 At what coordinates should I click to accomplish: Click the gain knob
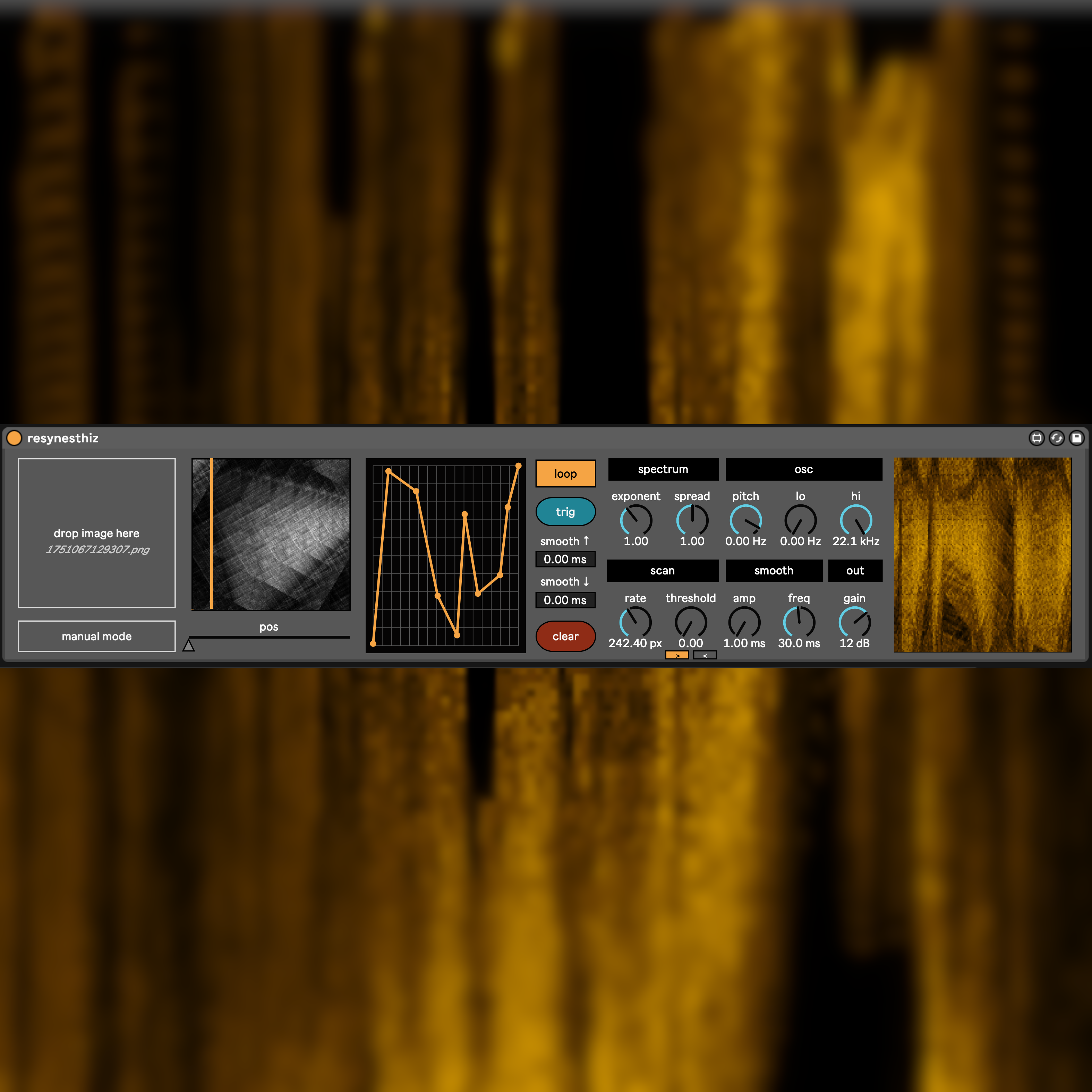click(x=854, y=622)
